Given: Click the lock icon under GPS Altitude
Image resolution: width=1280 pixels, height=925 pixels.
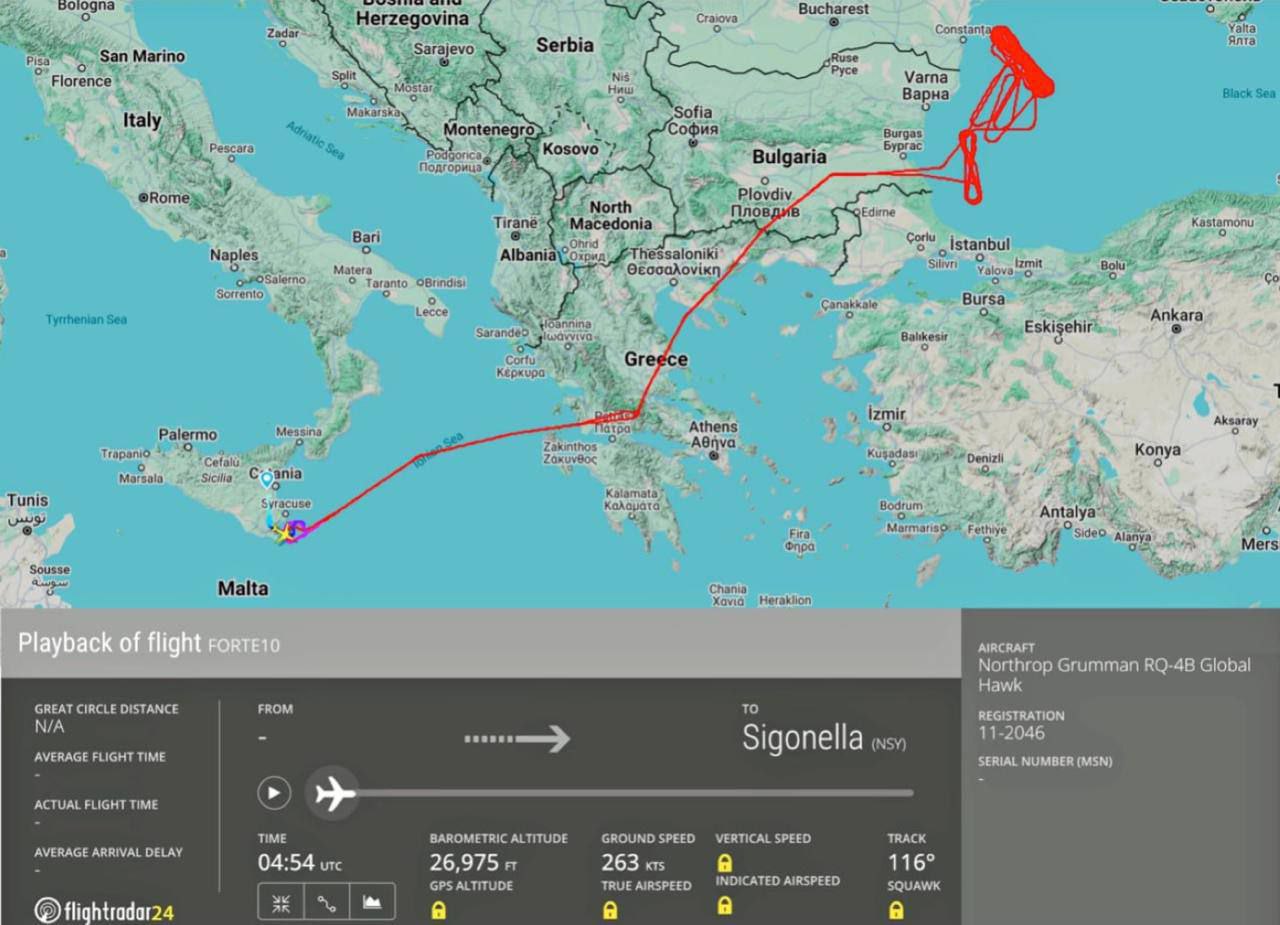Looking at the screenshot, I should [x=438, y=910].
